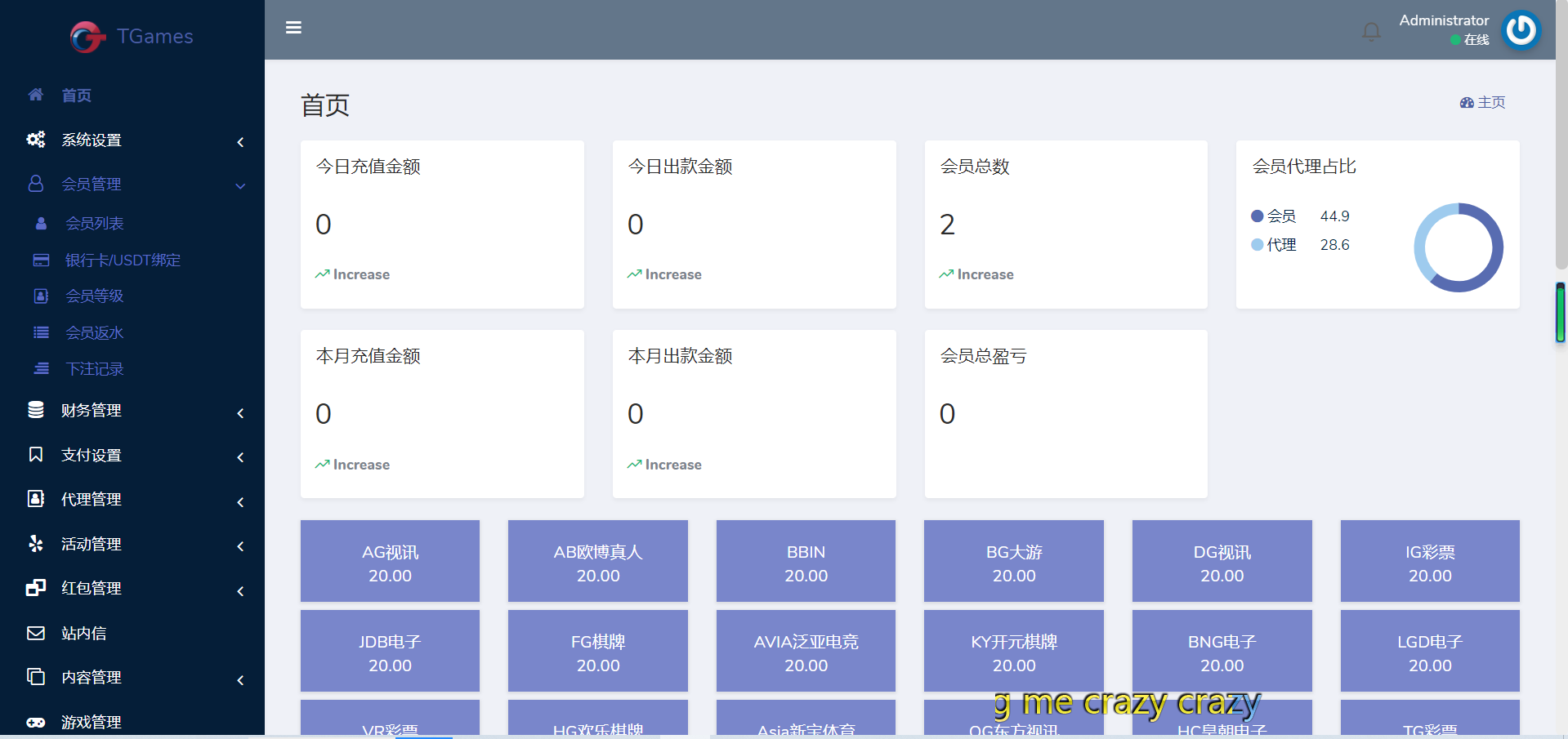Viewport: 1568px width, 739px height.
Task: Click the Administrator power avatar icon
Action: pyautogui.click(x=1521, y=30)
